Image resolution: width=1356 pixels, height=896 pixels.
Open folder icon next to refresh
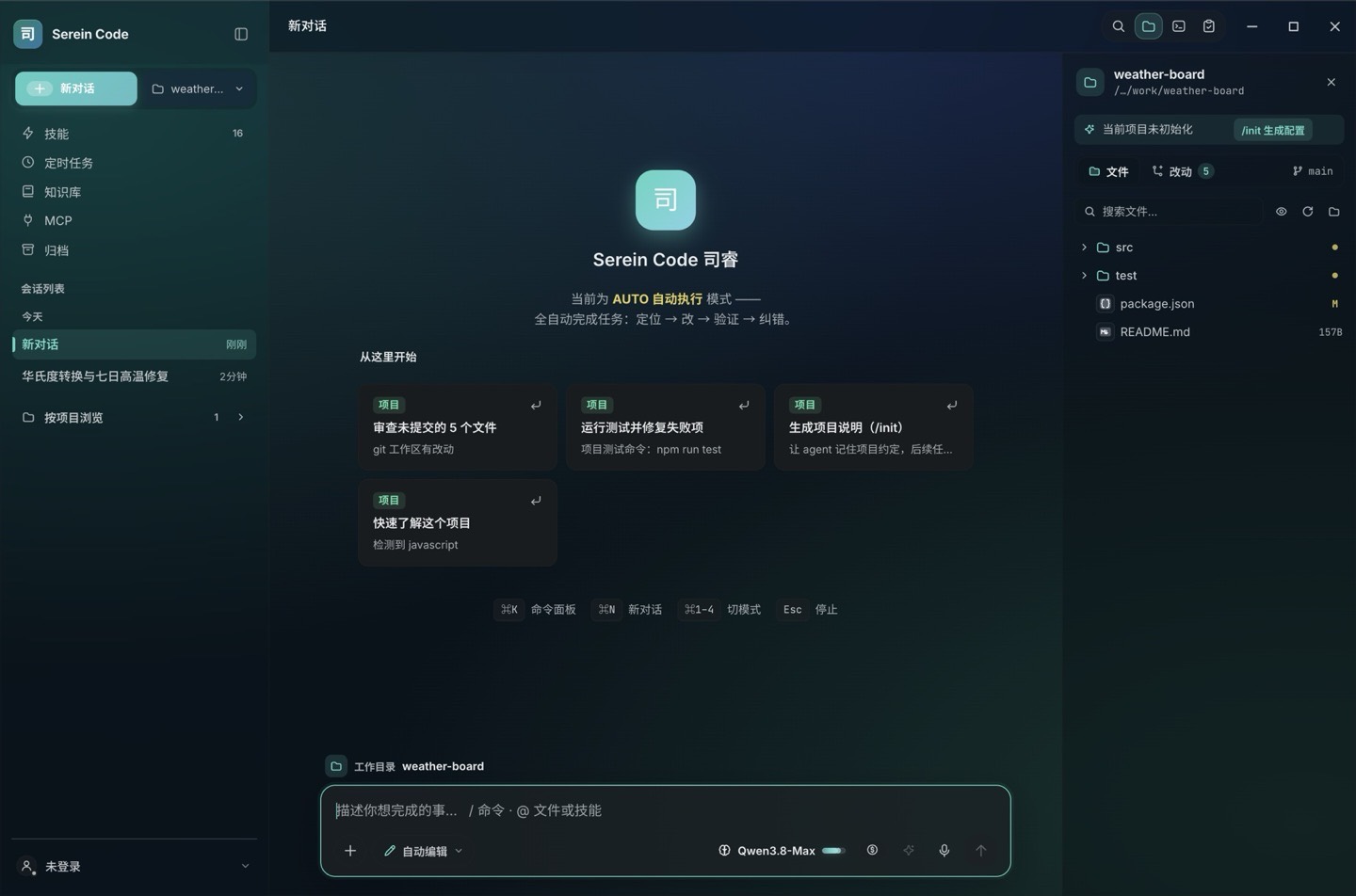(x=1333, y=212)
